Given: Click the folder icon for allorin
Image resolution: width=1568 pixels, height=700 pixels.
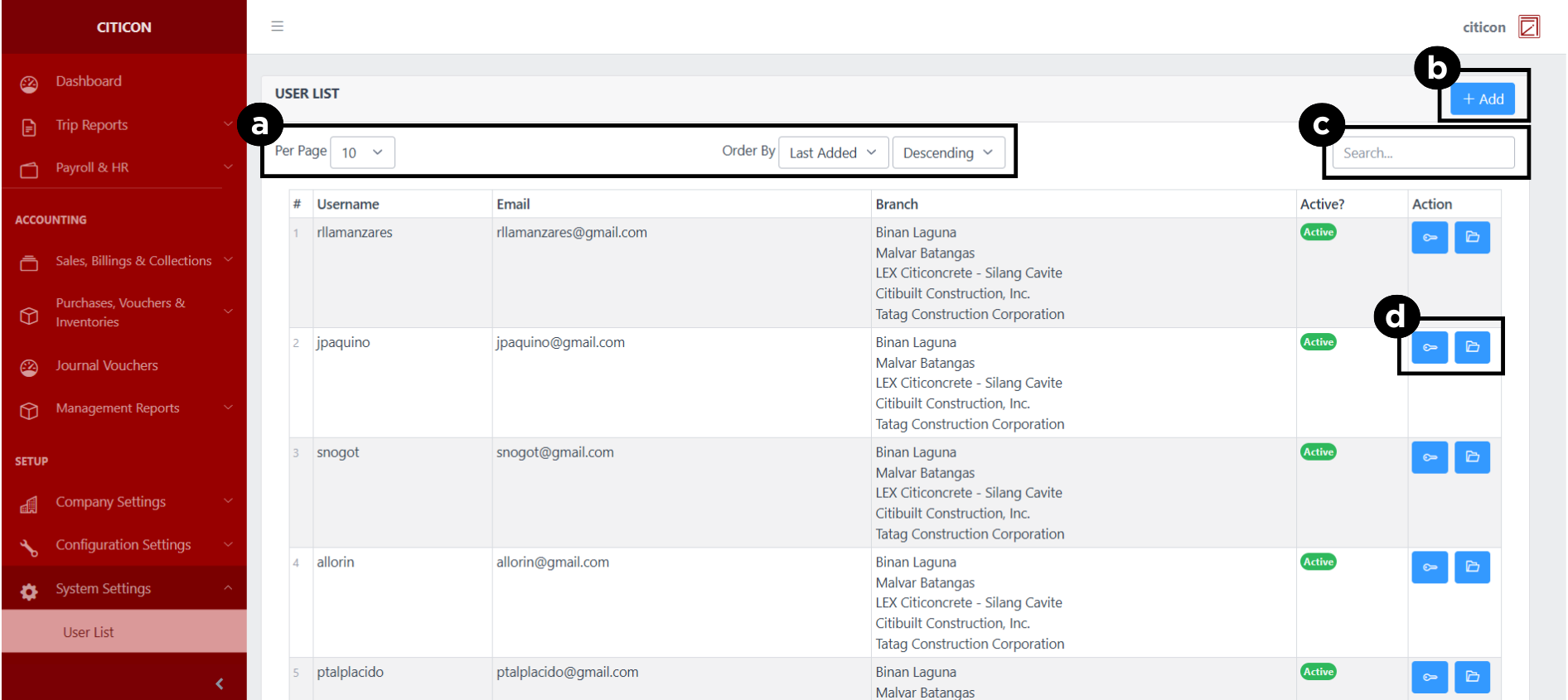Looking at the screenshot, I should click(x=1472, y=567).
